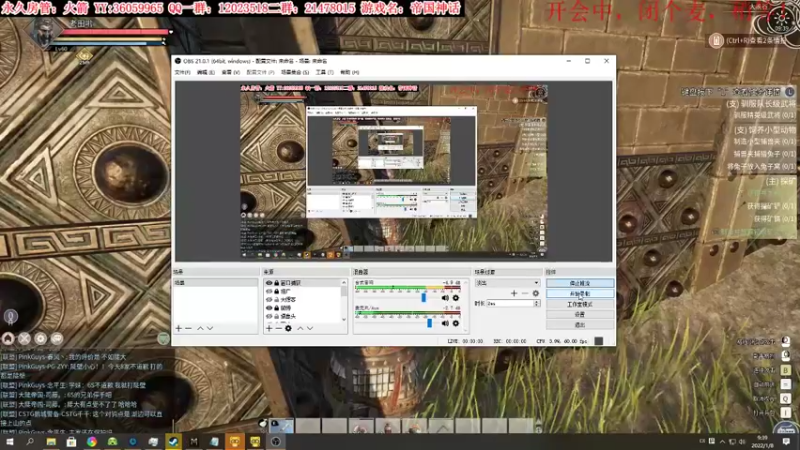Remove transition with the minus icon
Viewport: 800px width, 450px height.
pyautogui.click(x=524, y=293)
